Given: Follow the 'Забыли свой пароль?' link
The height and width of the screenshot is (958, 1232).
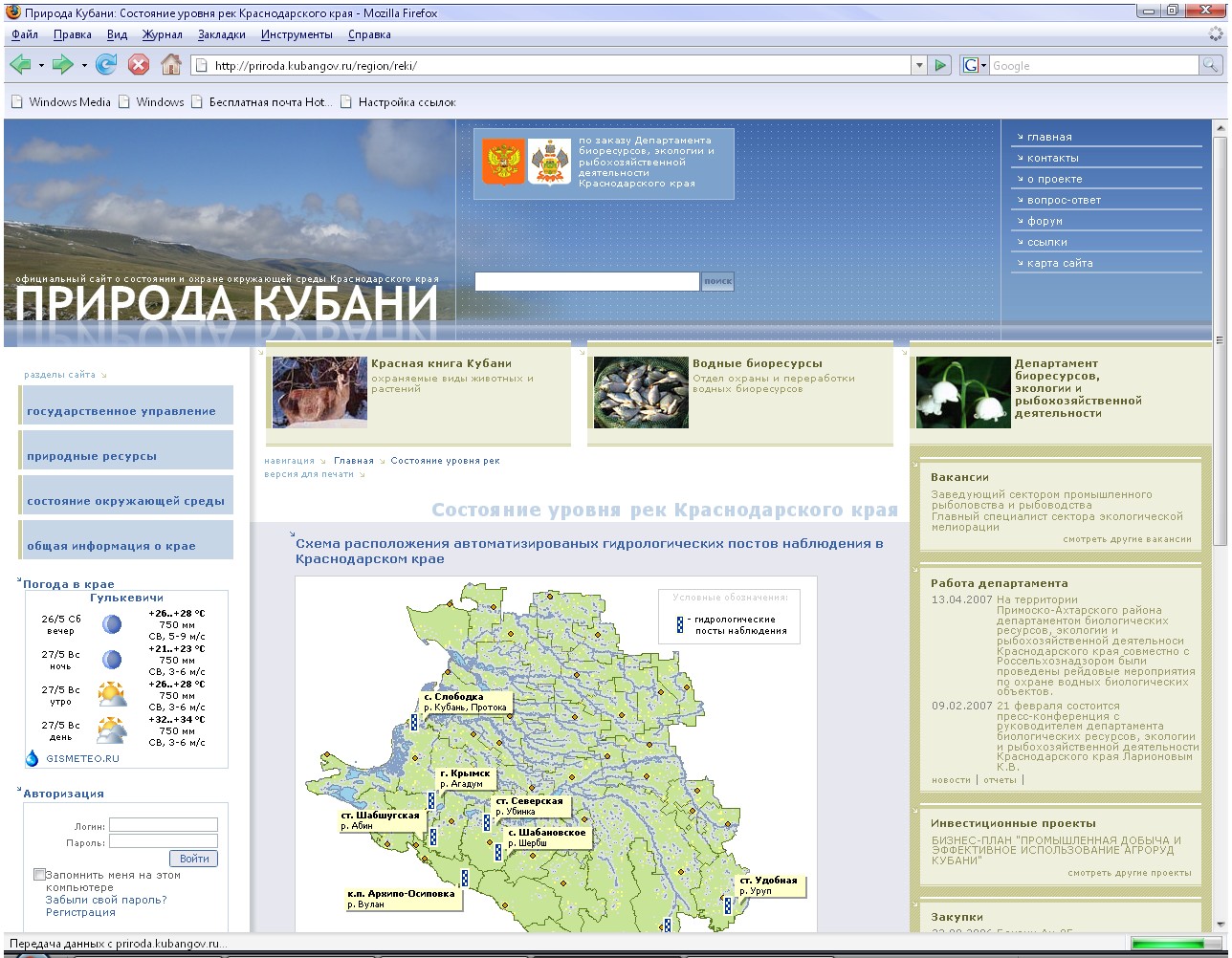Looking at the screenshot, I should [x=106, y=900].
